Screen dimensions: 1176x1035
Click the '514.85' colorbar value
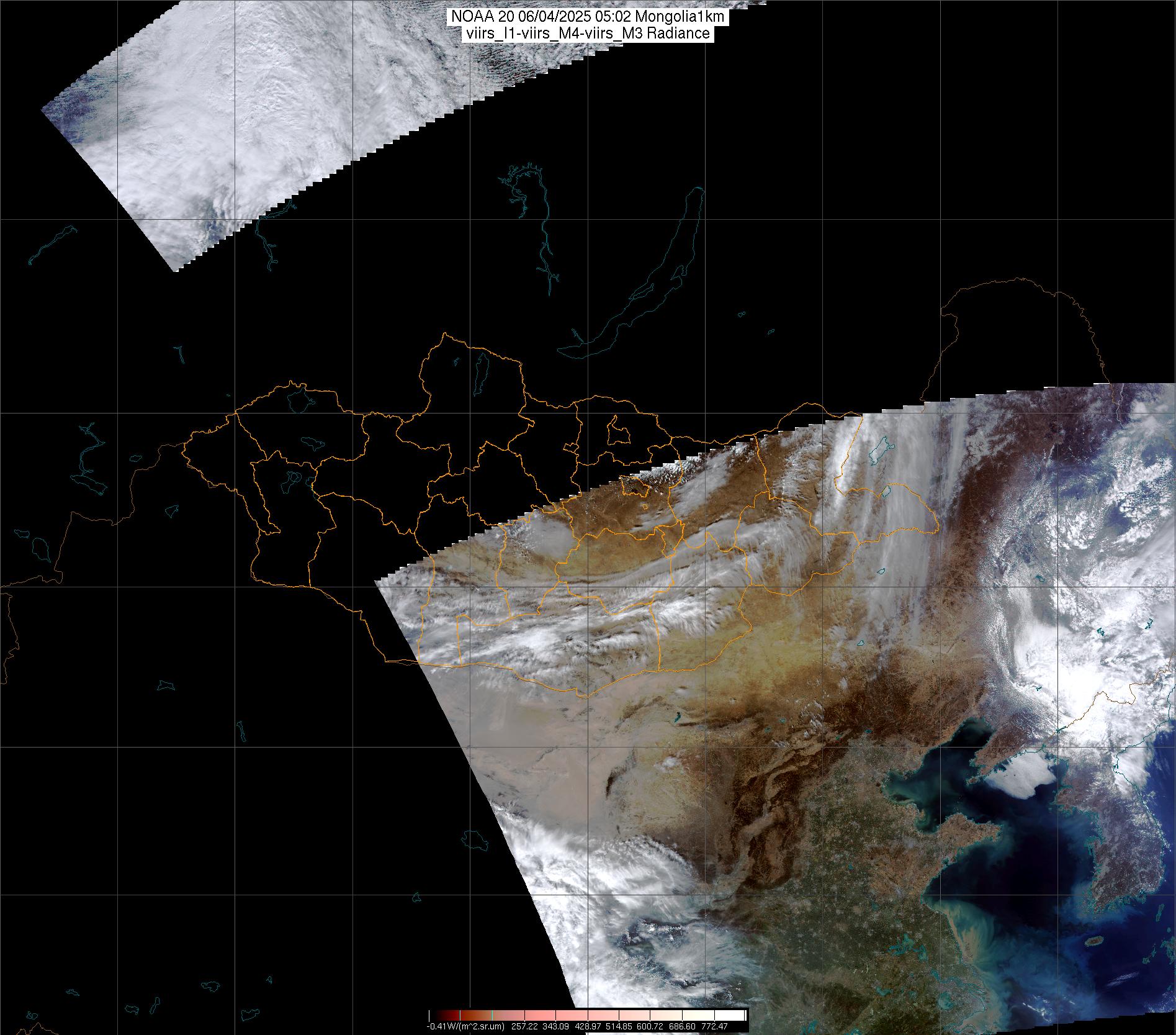coord(619,1026)
